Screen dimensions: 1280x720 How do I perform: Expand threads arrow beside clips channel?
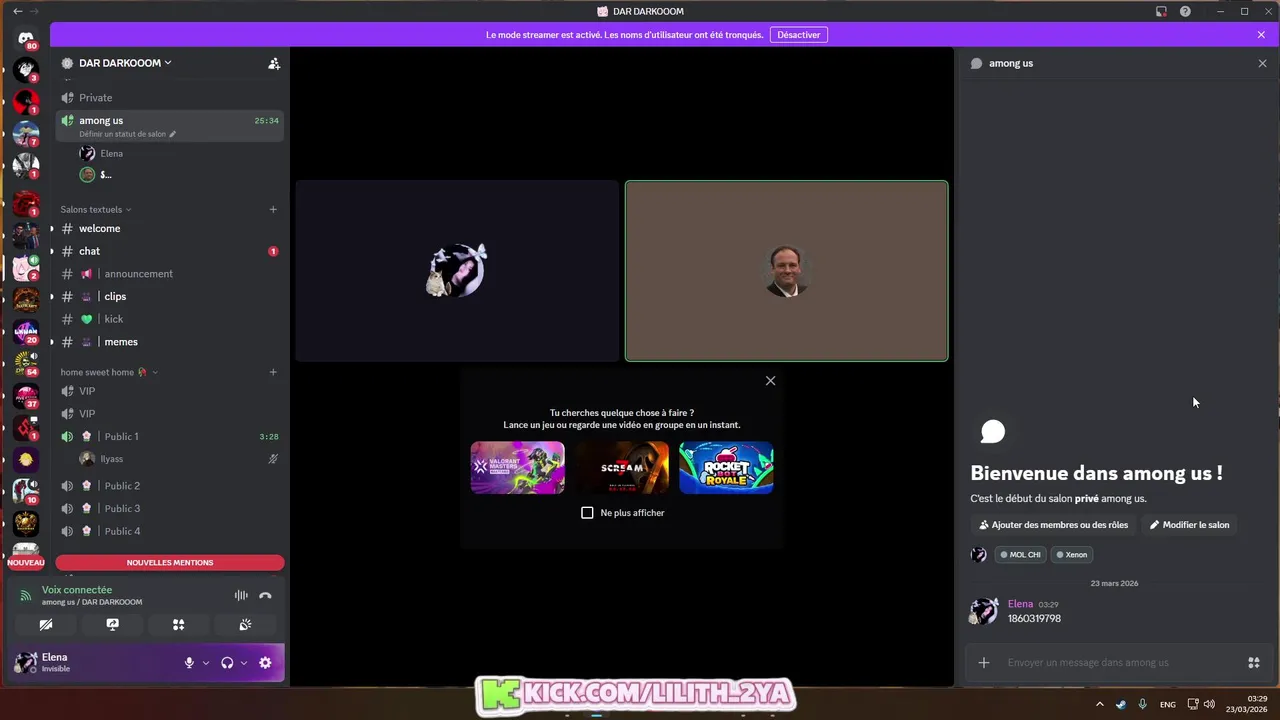coord(52,296)
